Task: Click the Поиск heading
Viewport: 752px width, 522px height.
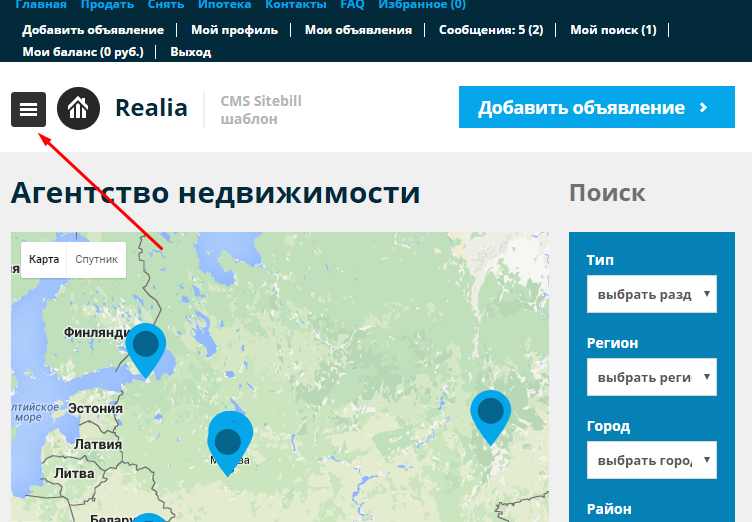Action: coord(607,193)
